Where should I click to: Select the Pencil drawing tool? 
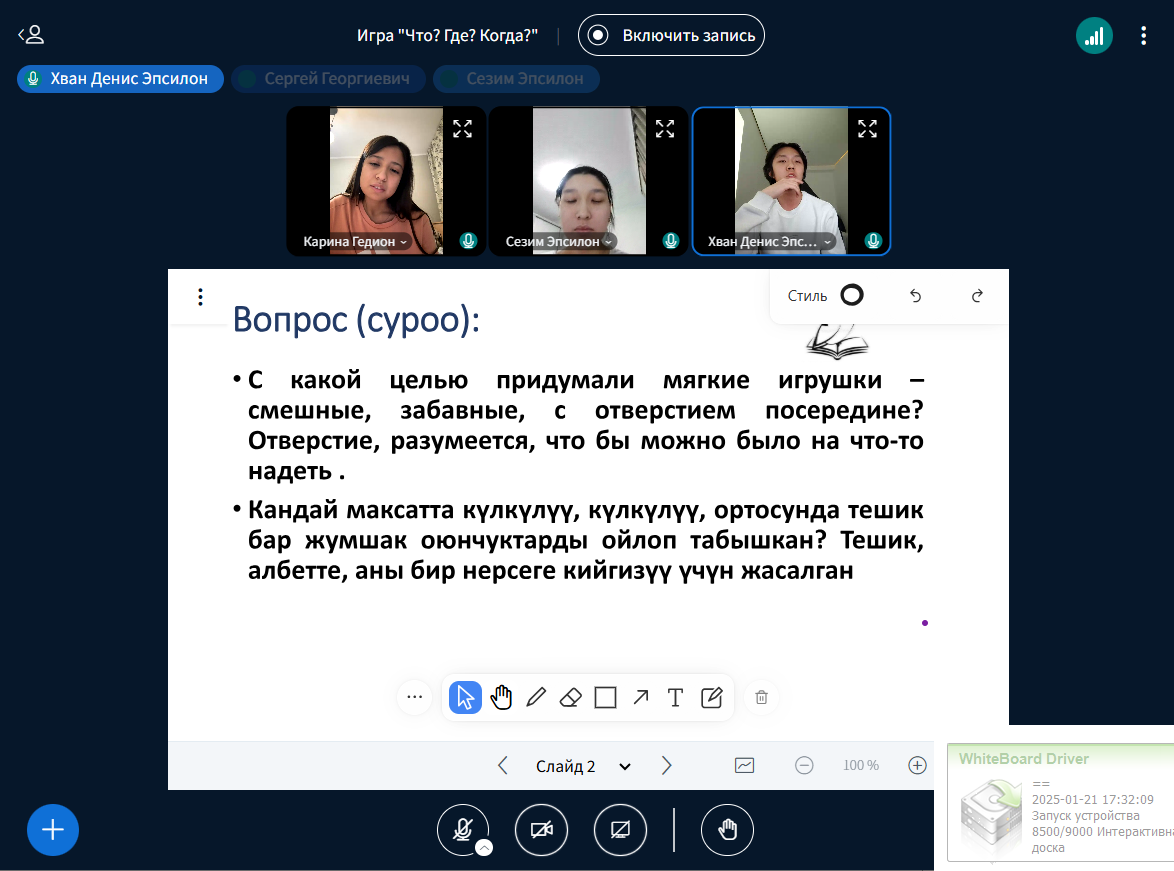click(536, 698)
